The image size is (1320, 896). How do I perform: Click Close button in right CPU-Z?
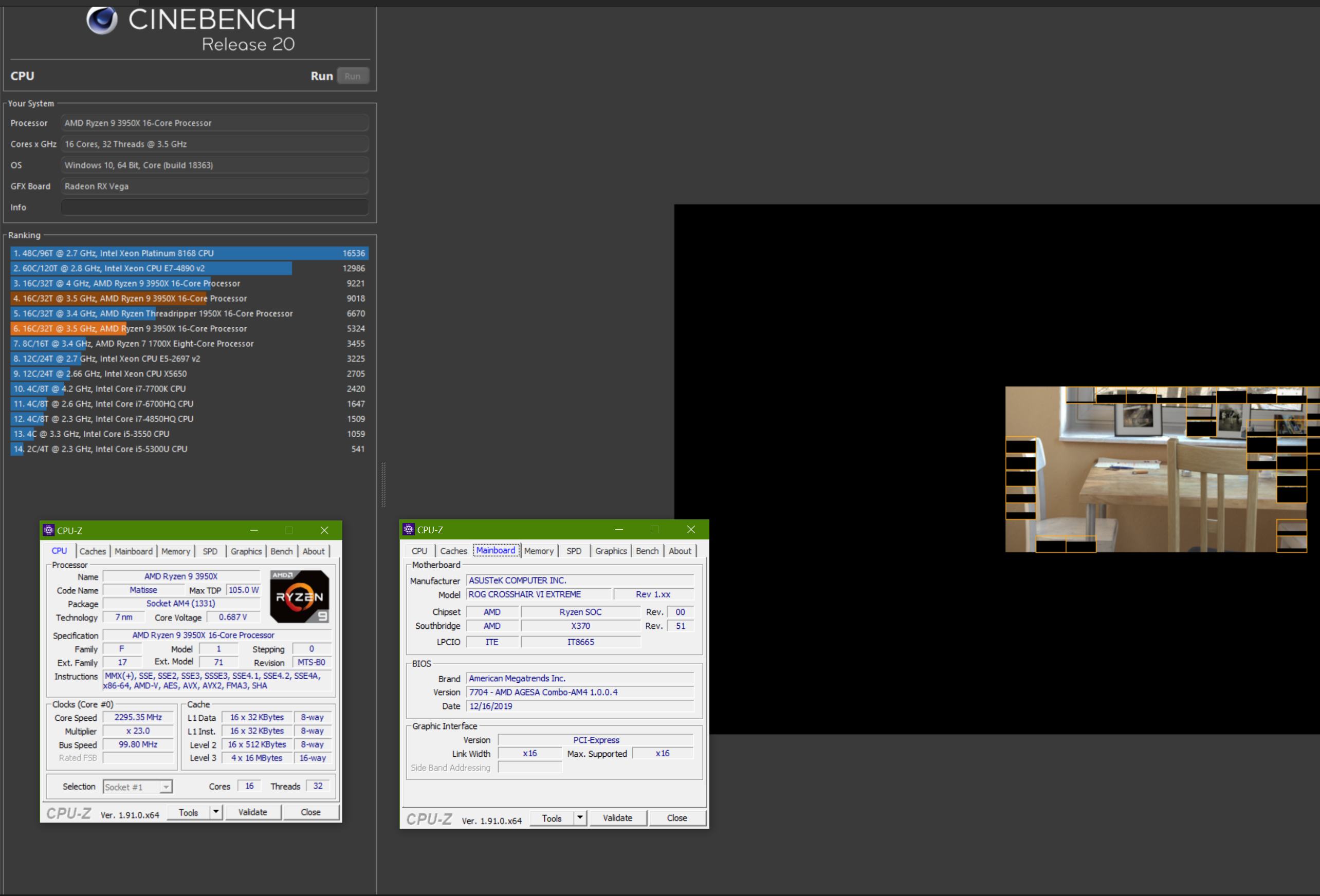pyautogui.click(x=677, y=817)
